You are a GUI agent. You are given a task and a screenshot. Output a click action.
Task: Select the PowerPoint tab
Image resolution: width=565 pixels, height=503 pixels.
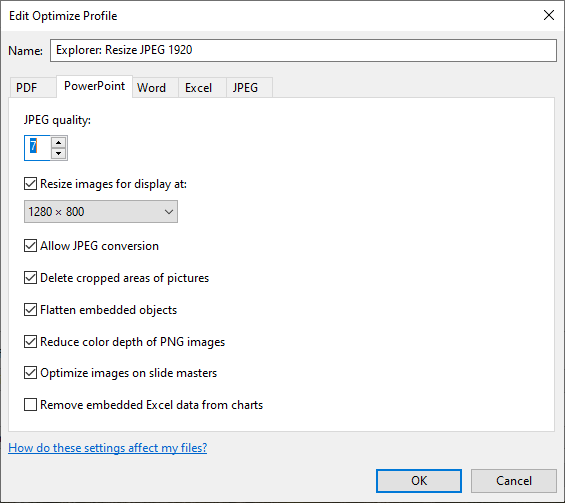coord(94,86)
